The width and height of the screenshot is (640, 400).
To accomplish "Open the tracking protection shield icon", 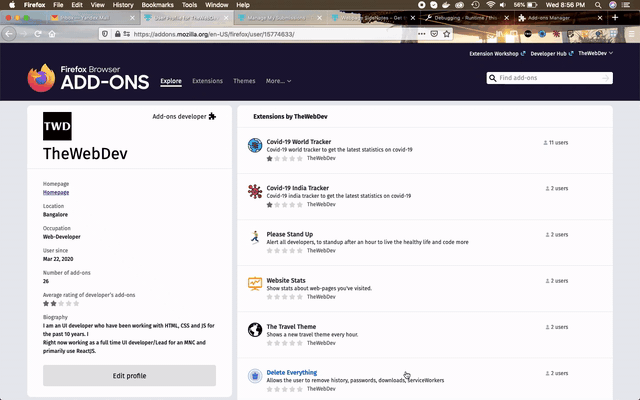I will point(105,34).
